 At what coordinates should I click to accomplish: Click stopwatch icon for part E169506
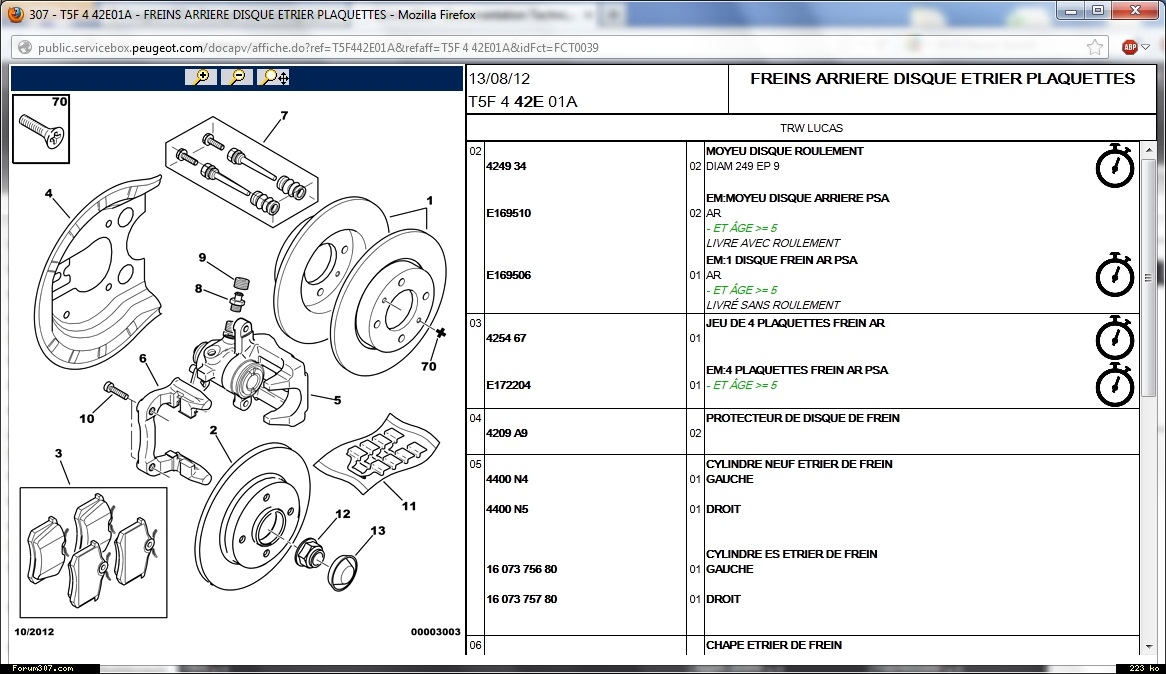1115,275
